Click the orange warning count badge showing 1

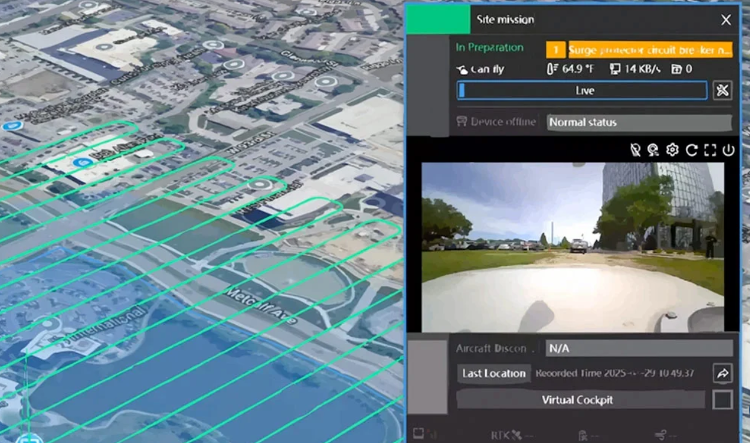pyautogui.click(x=555, y=48)
